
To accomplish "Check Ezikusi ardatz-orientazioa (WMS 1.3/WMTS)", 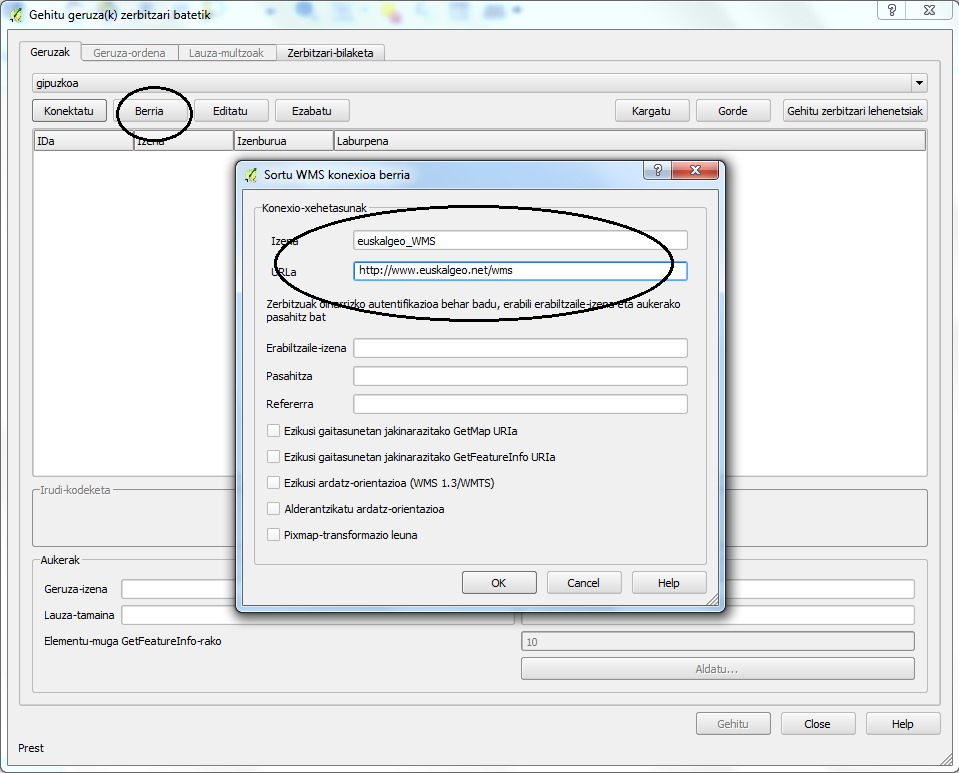I will point(274,483).
